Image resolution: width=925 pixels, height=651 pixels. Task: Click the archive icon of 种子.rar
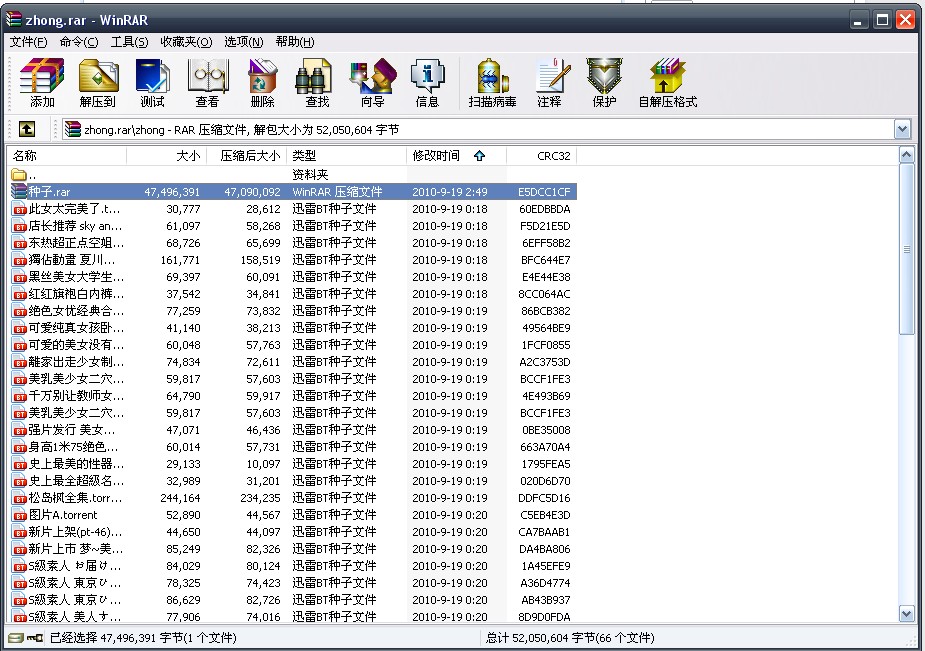[x=19, y=191]
